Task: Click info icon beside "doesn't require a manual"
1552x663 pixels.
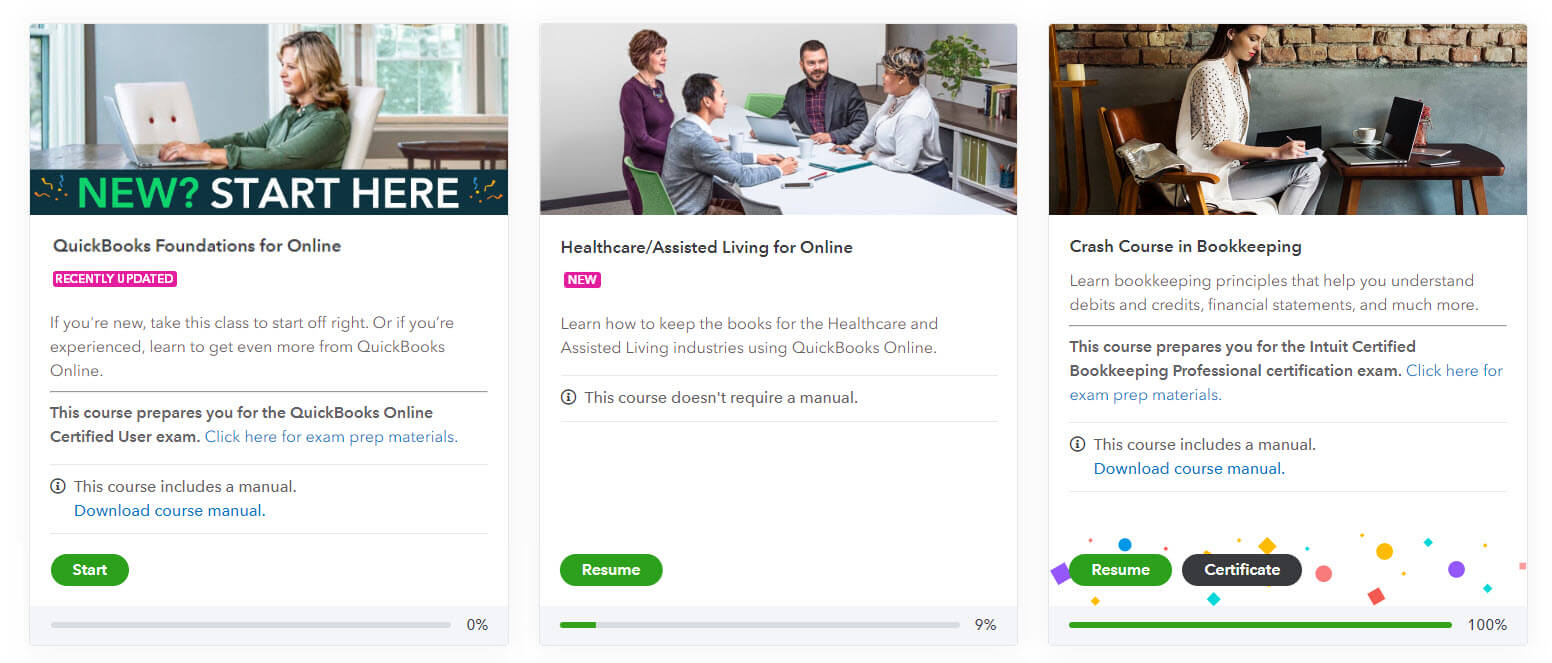Action: pos(569,397)
